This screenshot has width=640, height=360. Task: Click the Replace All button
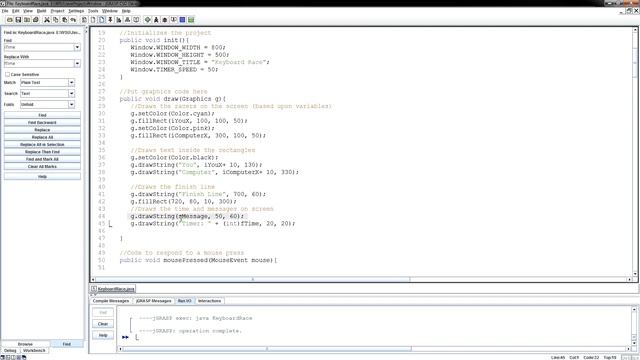(42, 138)
